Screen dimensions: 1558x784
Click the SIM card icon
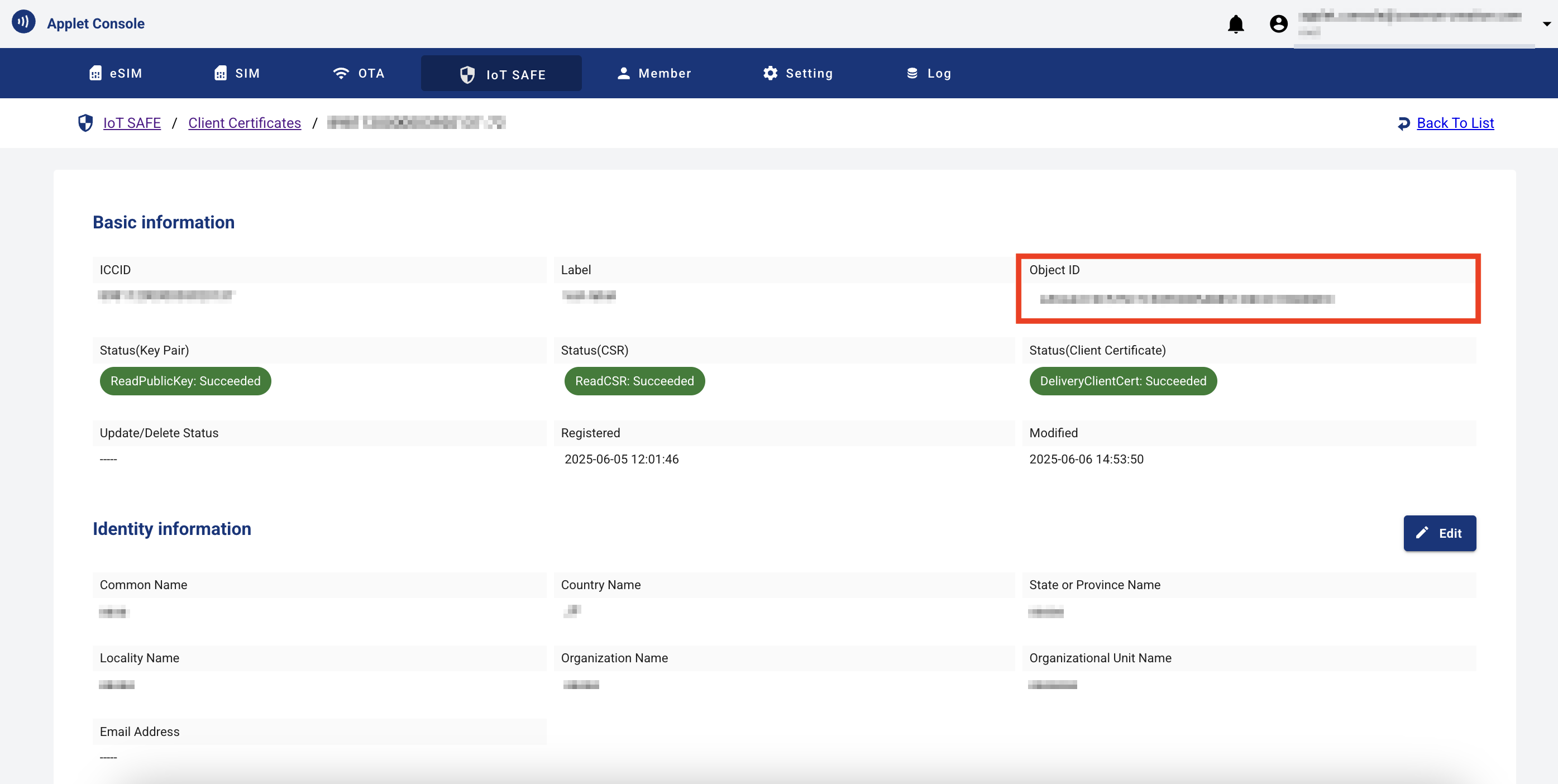click(221, 73)
